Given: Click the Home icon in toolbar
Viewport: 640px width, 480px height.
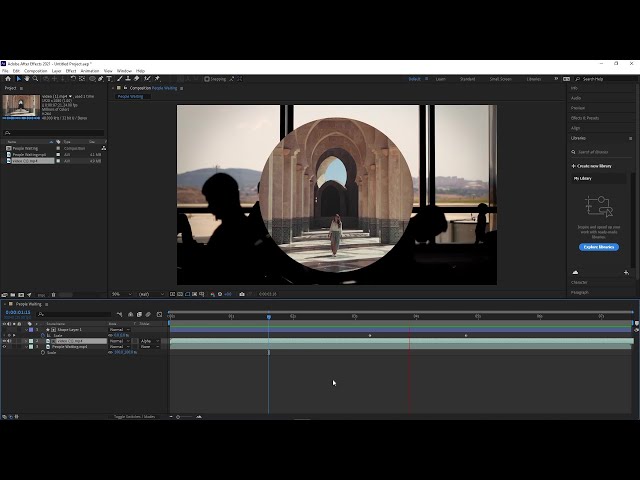Looking at the screenshot, I should 7,79.
